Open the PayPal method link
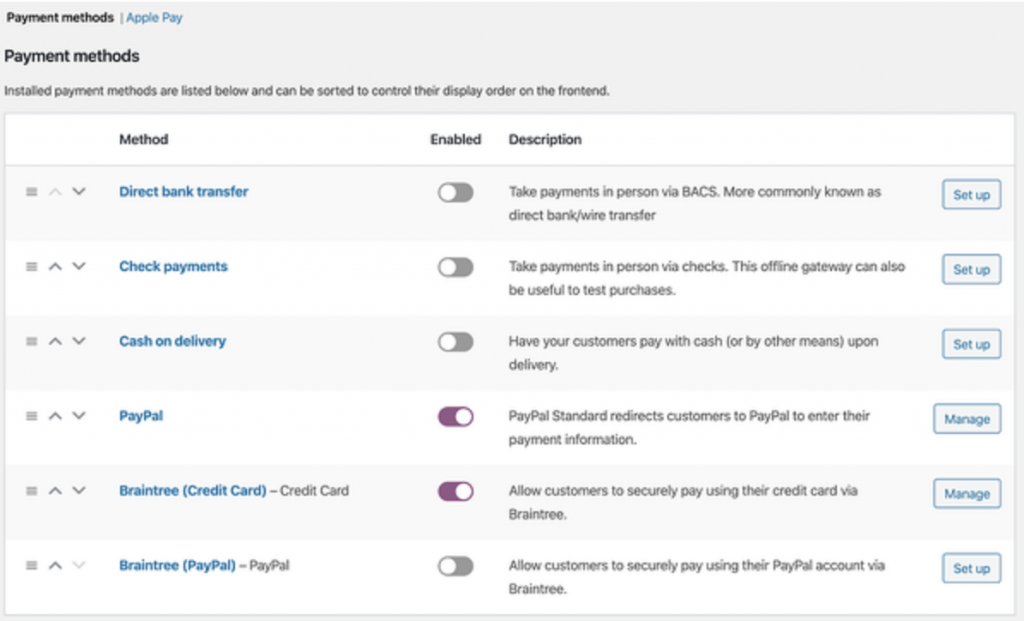 pyautogui.click(x=141, y=416)
